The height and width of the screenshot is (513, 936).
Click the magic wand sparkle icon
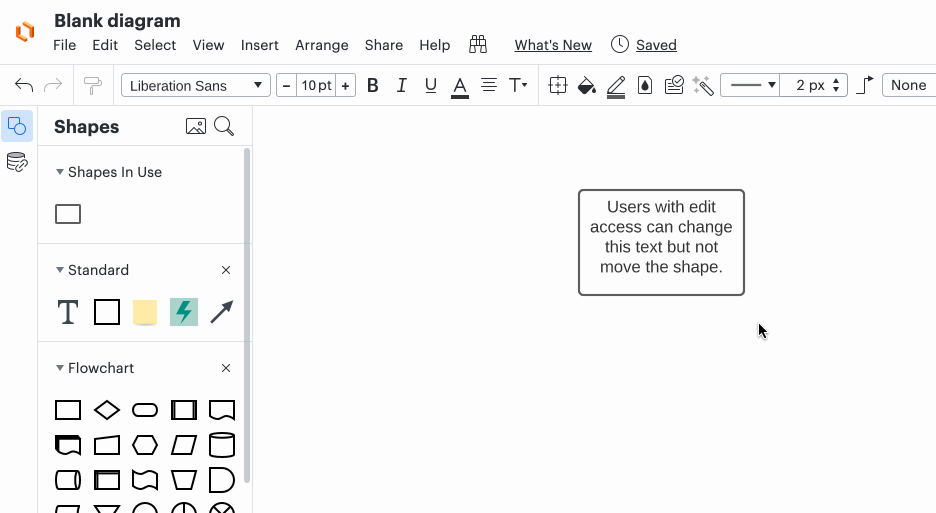point(703,85)
